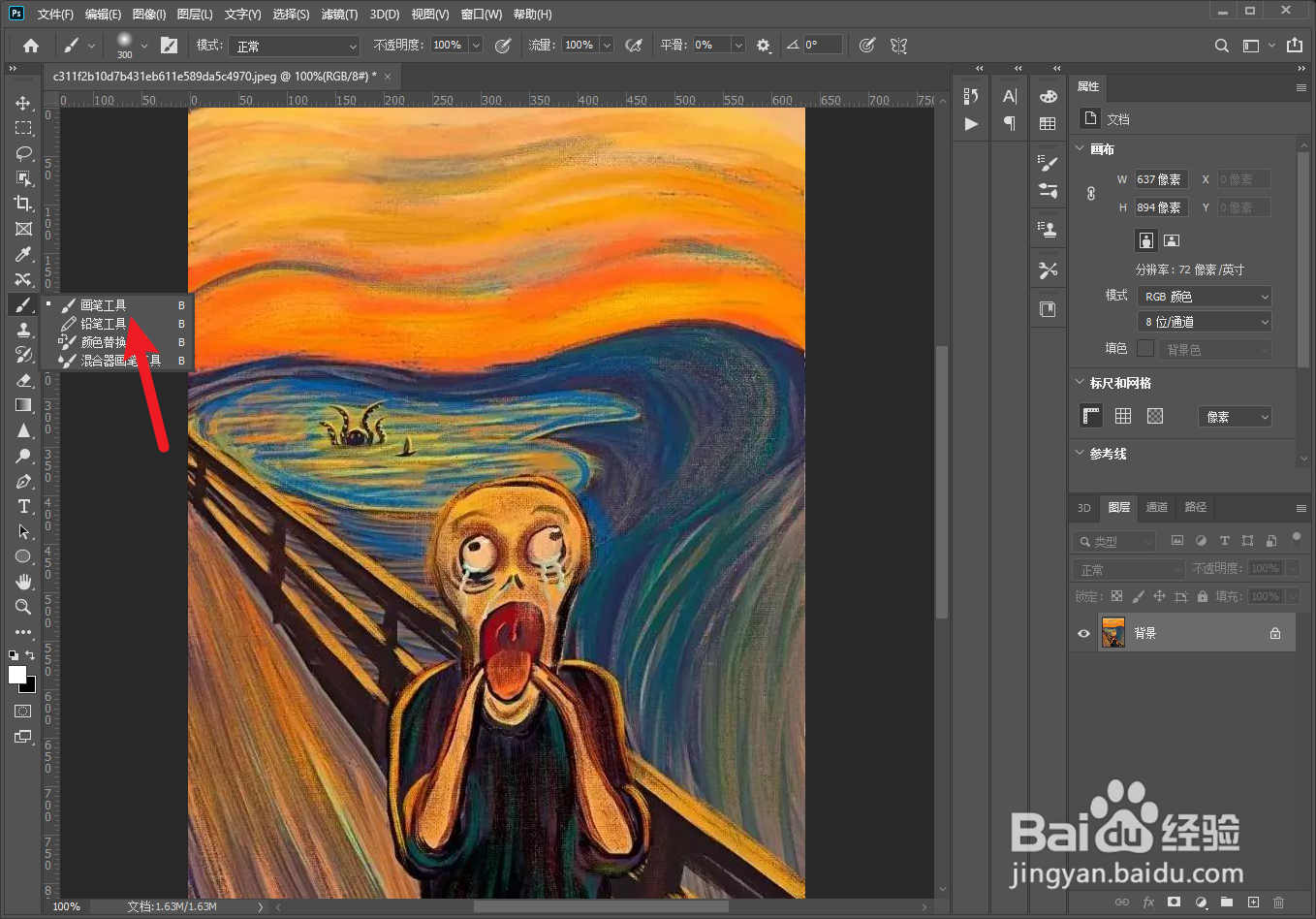Click the share icon at top right
The image size is (1316, 919).
[x=1295, y=45]
